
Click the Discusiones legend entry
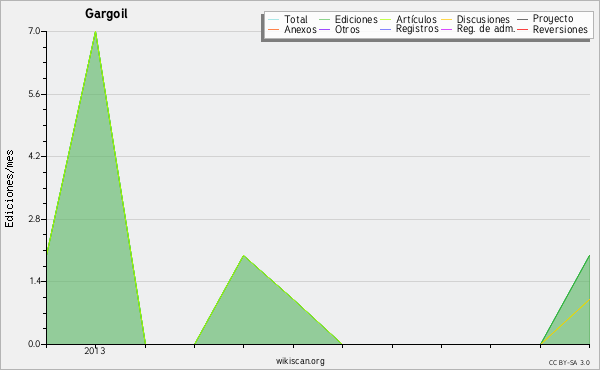476,19
